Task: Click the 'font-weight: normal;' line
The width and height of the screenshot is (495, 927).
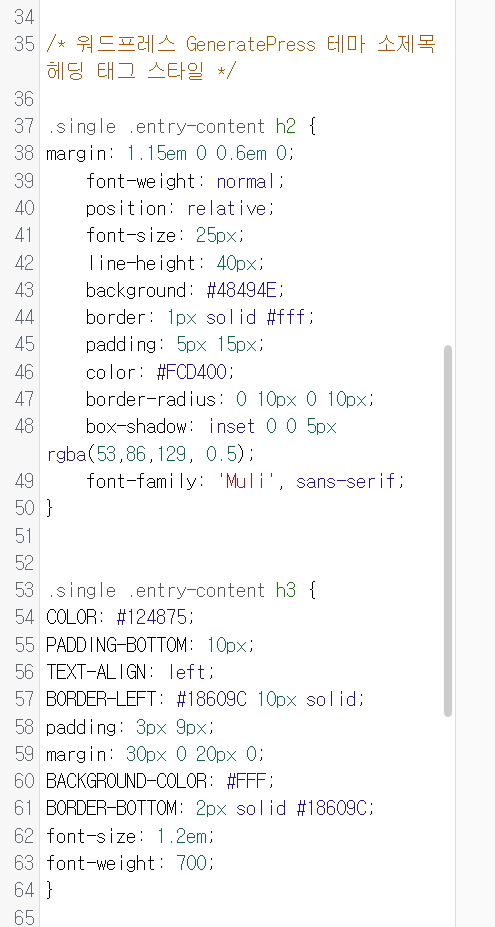Action: [x=186, y=181]
